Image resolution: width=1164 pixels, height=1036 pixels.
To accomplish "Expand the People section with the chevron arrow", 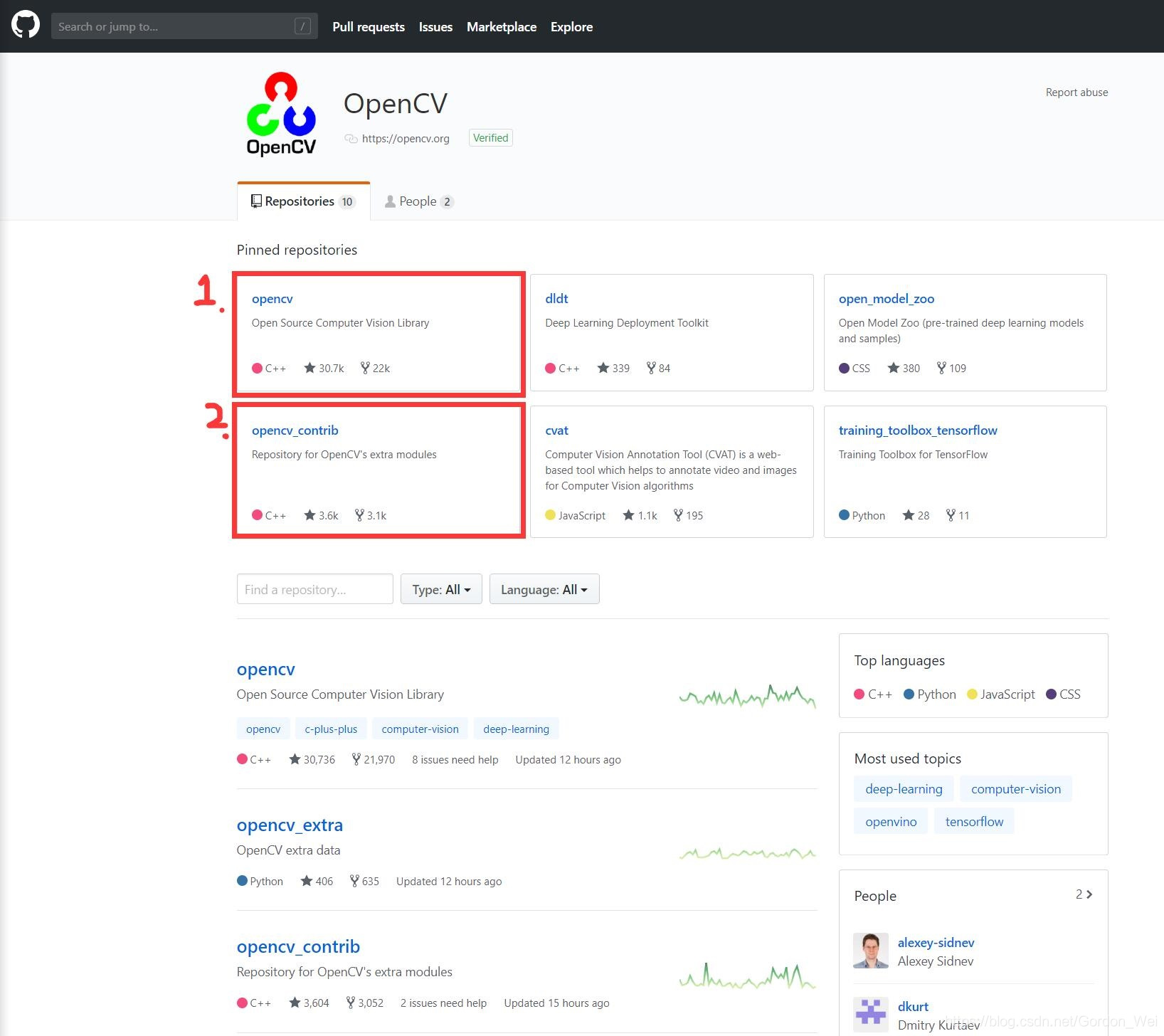I will 1089,894.
